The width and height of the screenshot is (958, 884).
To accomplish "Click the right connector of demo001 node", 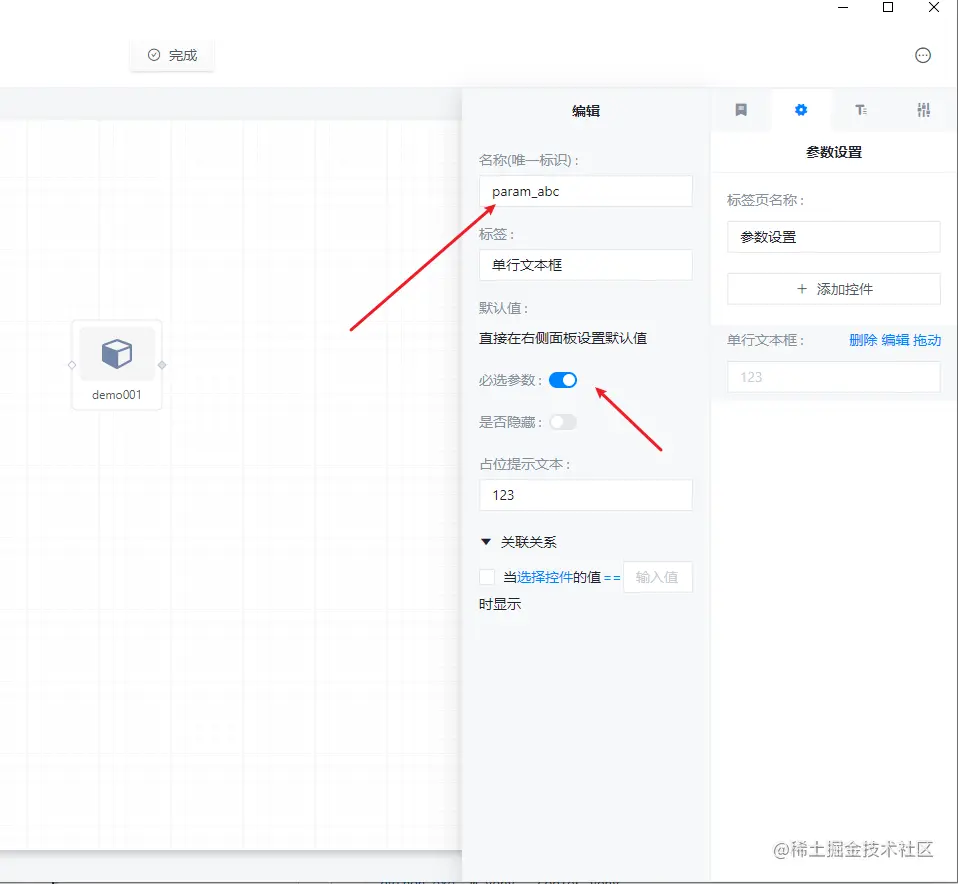I will (162, 365).
